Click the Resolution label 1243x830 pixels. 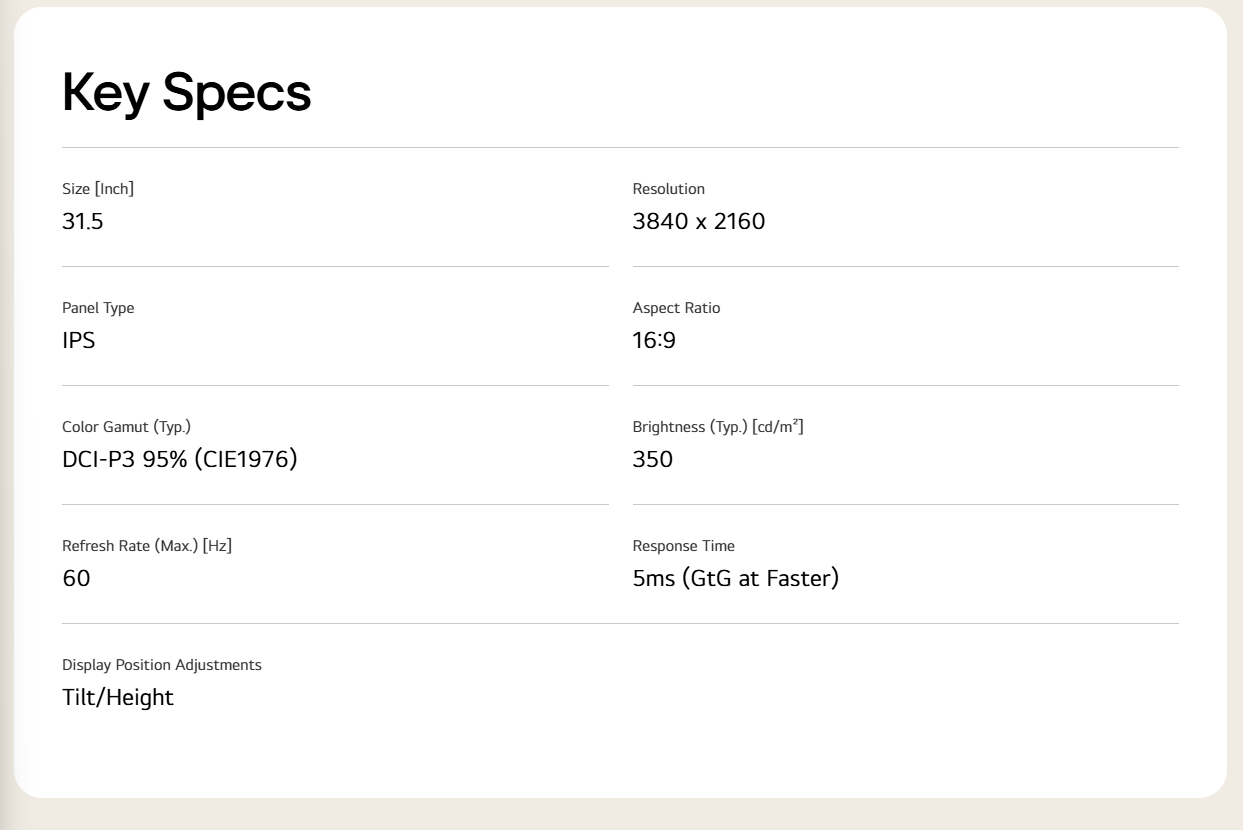point(669,189)
